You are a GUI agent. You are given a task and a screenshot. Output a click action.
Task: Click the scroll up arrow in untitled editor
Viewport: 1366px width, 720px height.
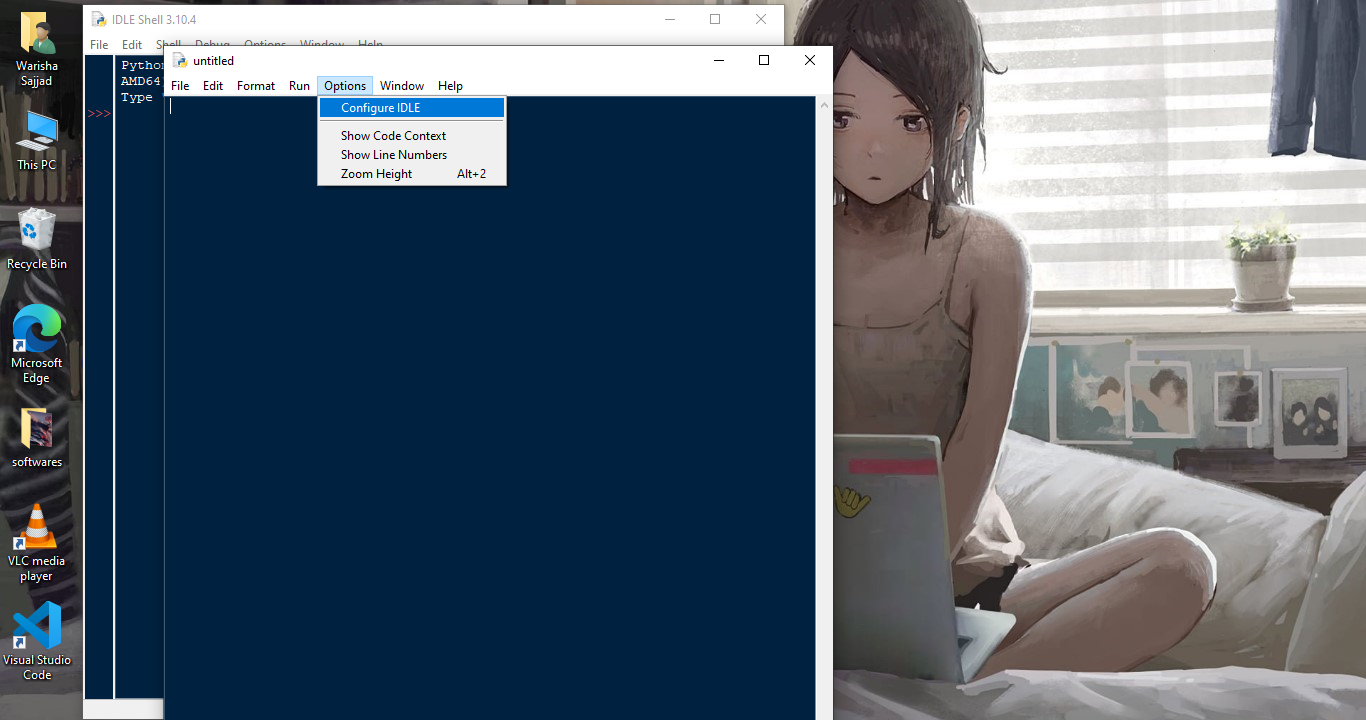coord(824,104)
